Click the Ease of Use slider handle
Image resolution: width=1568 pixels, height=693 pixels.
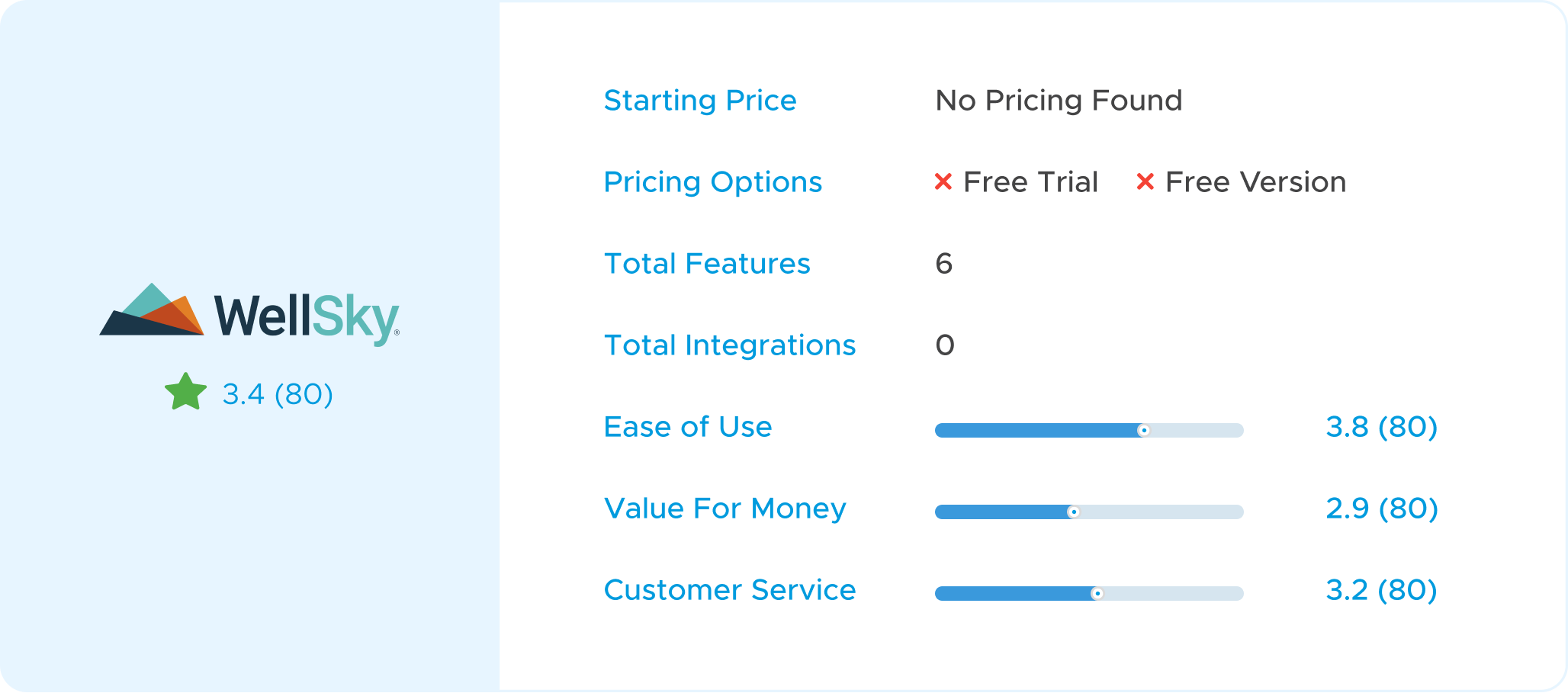pyautogui.click(x=1143, y=431)
